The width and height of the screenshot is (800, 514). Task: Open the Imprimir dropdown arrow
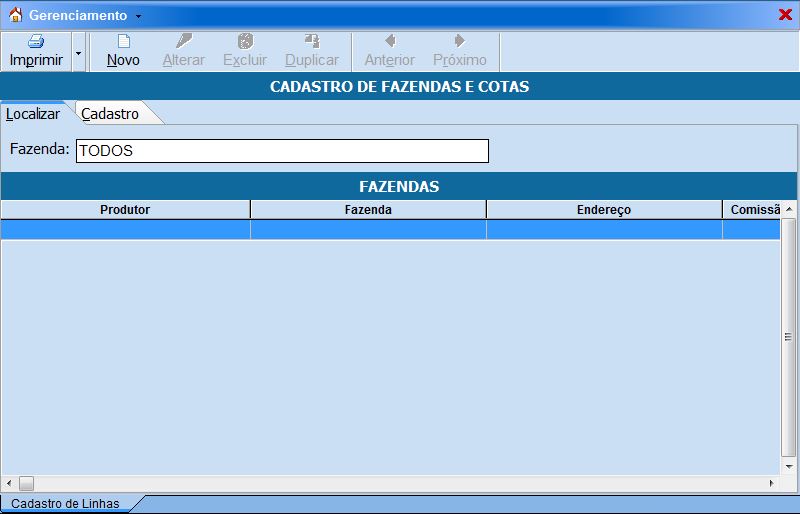tap(78, 52)
